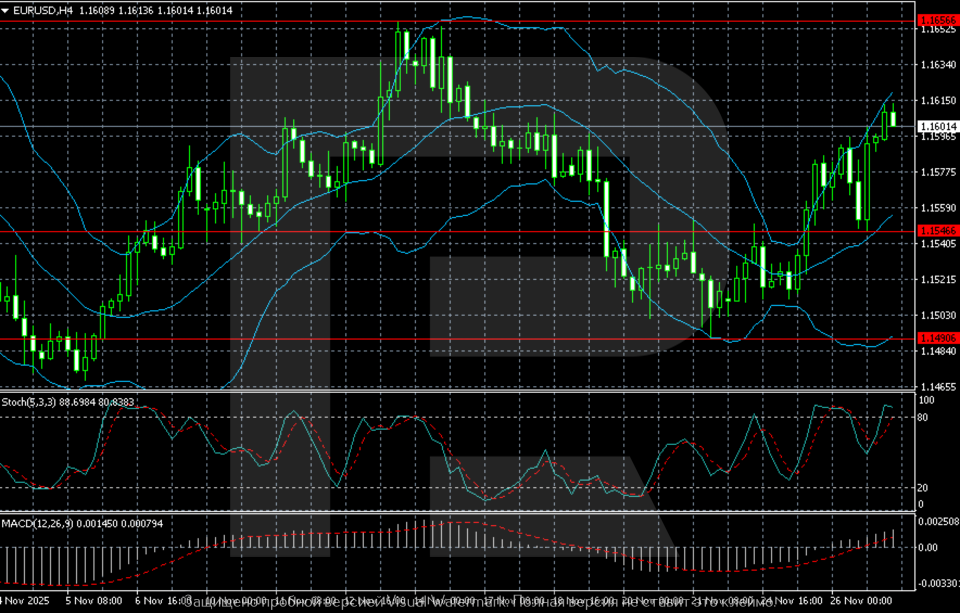The image size is (960, 613).
Task: Select the red 1.14906 price level tag
Action: (x=935, y=339)
